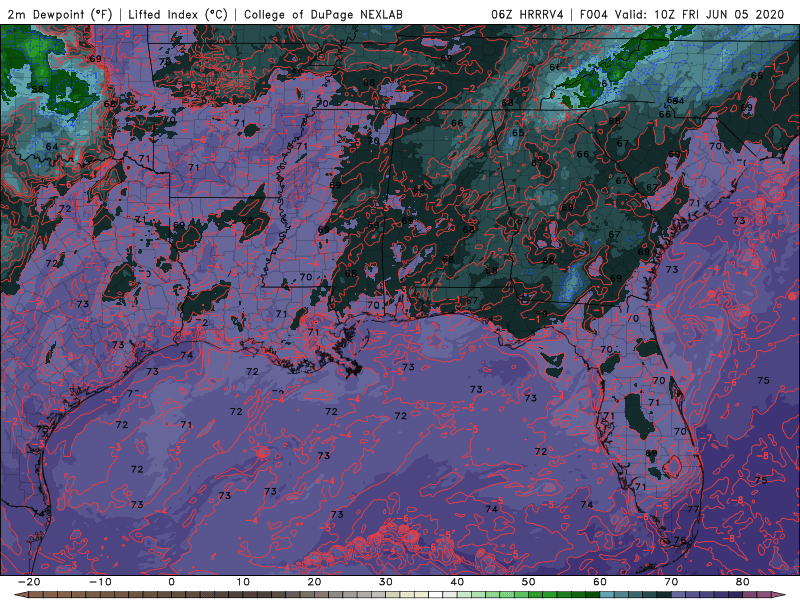Click the -20 label on the color scale
This screenshot has height=600, width=800.
tap(29, 582)
